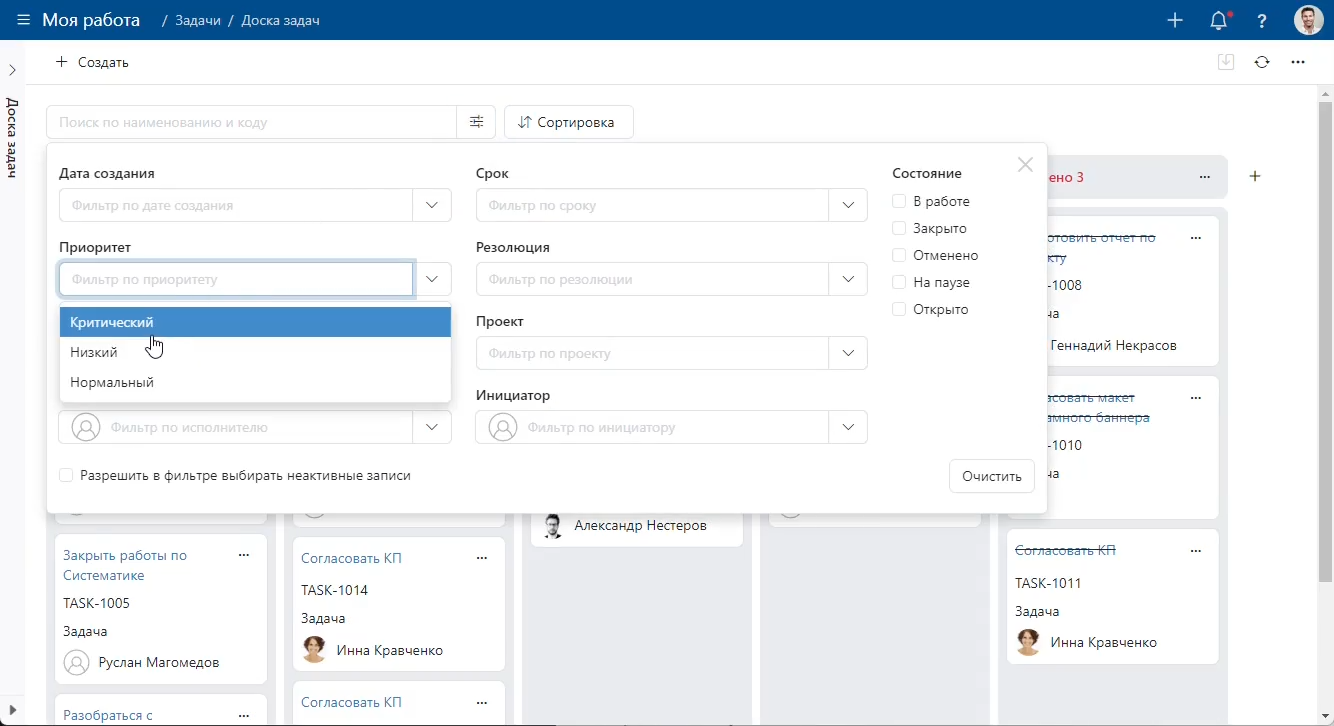
Task: Open three-dot menu on TASK-1014 card
Action: (x=482, y=558)
